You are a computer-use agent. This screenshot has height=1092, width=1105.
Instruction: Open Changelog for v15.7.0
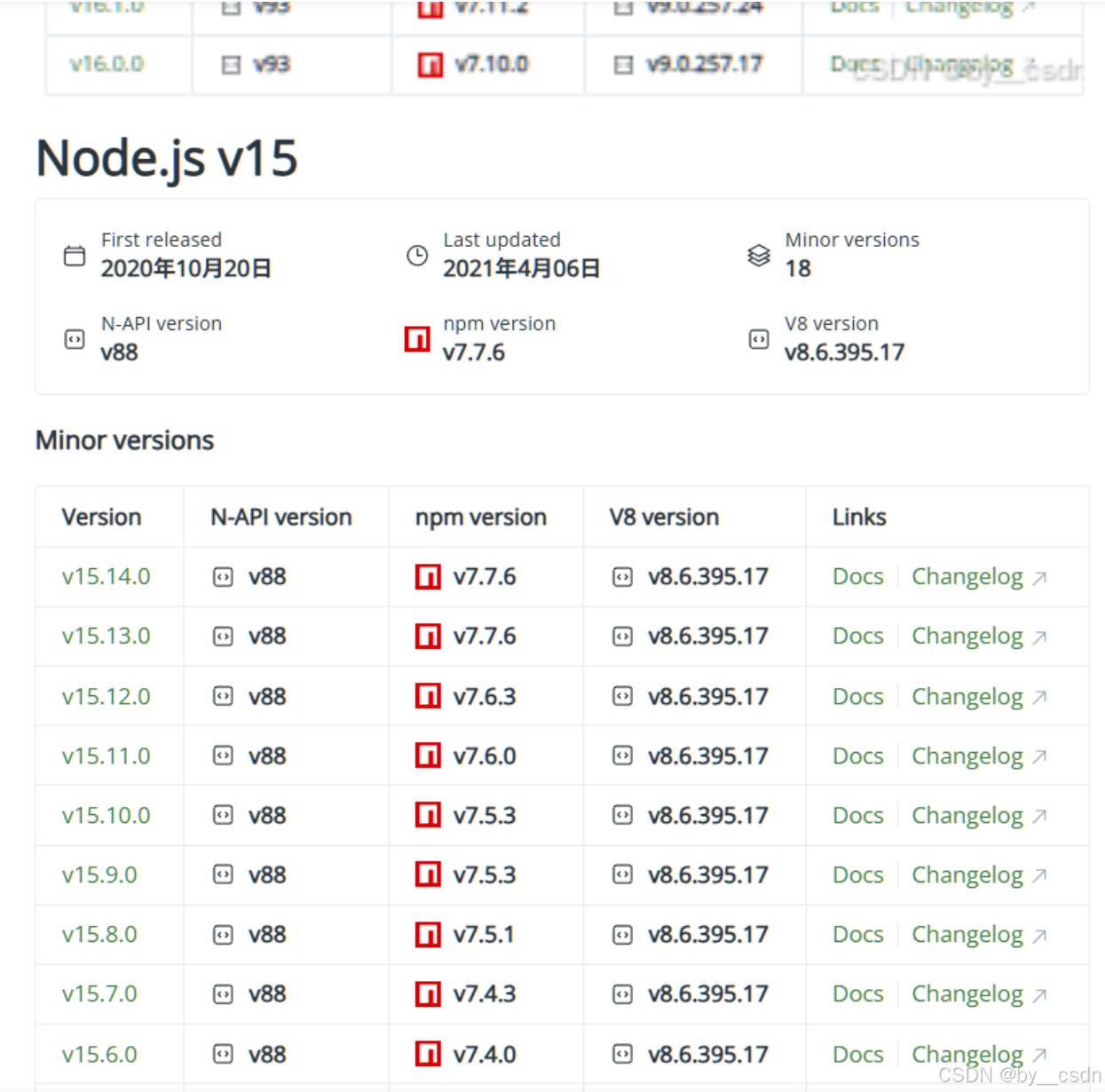click(967, 995)
